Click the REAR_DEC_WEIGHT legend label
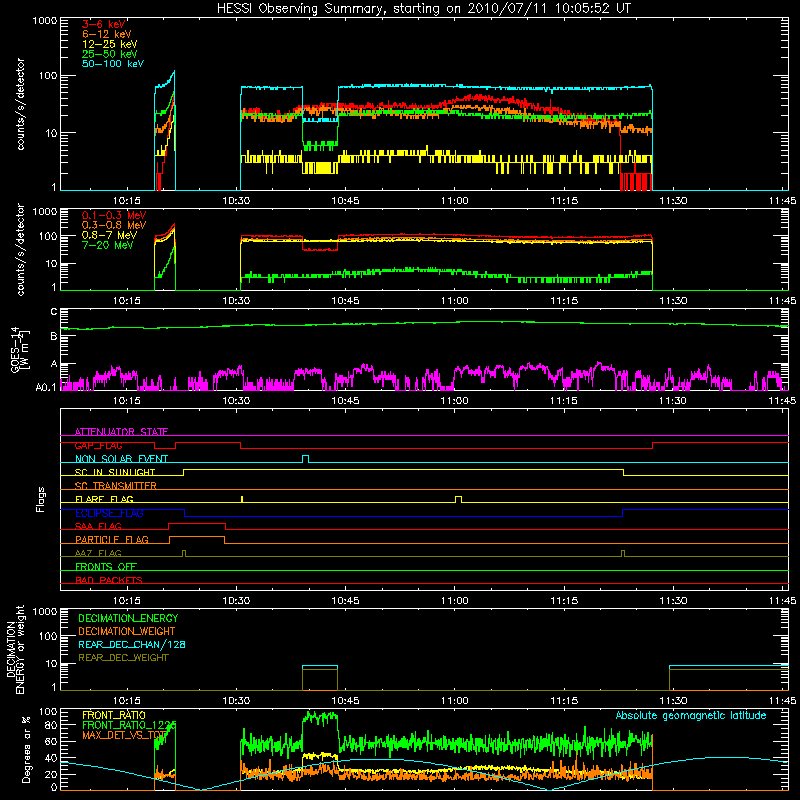The image size is (800, 800). point(123,658)
